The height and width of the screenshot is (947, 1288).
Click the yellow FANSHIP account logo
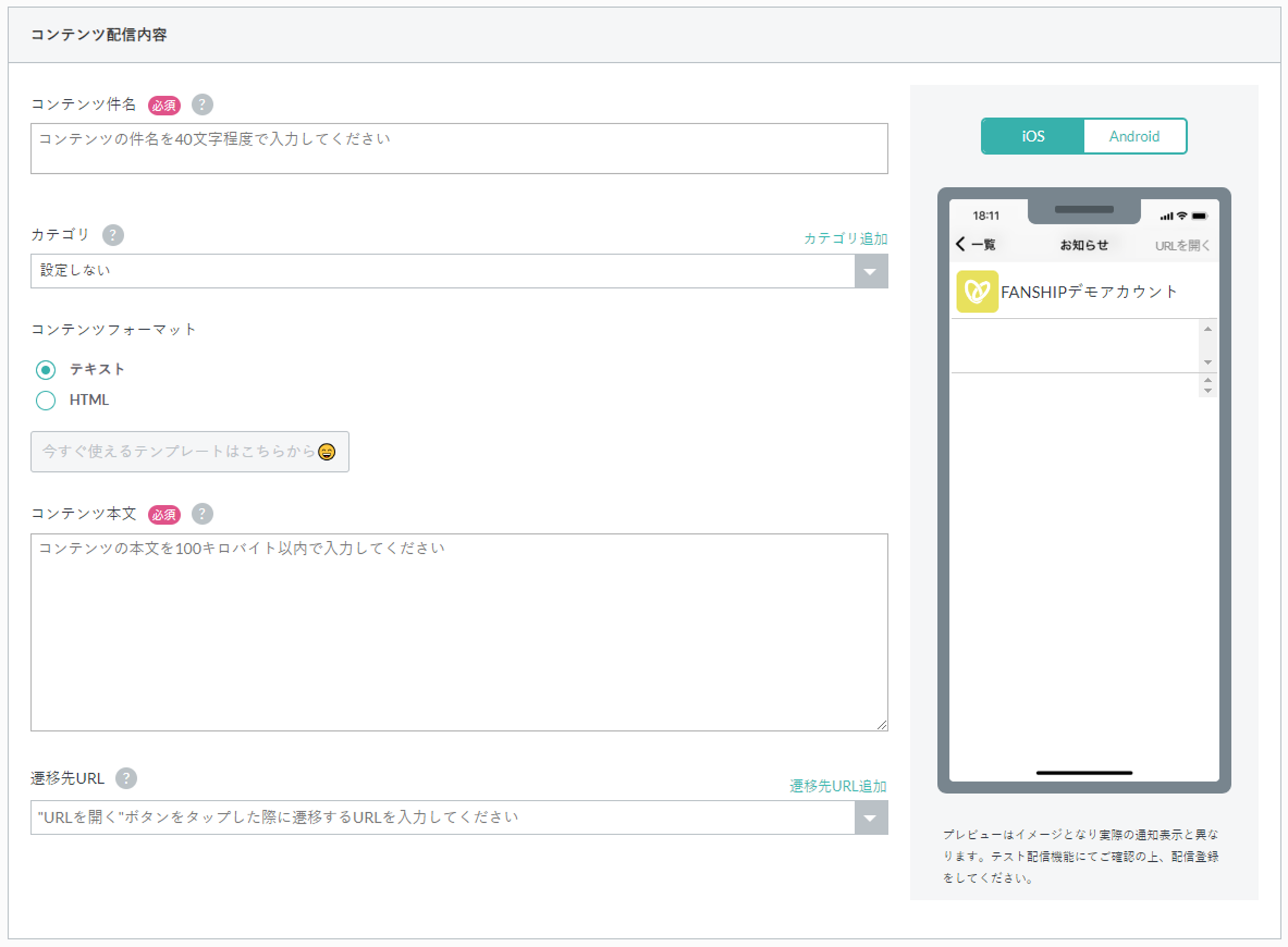(x=977, y=292)
